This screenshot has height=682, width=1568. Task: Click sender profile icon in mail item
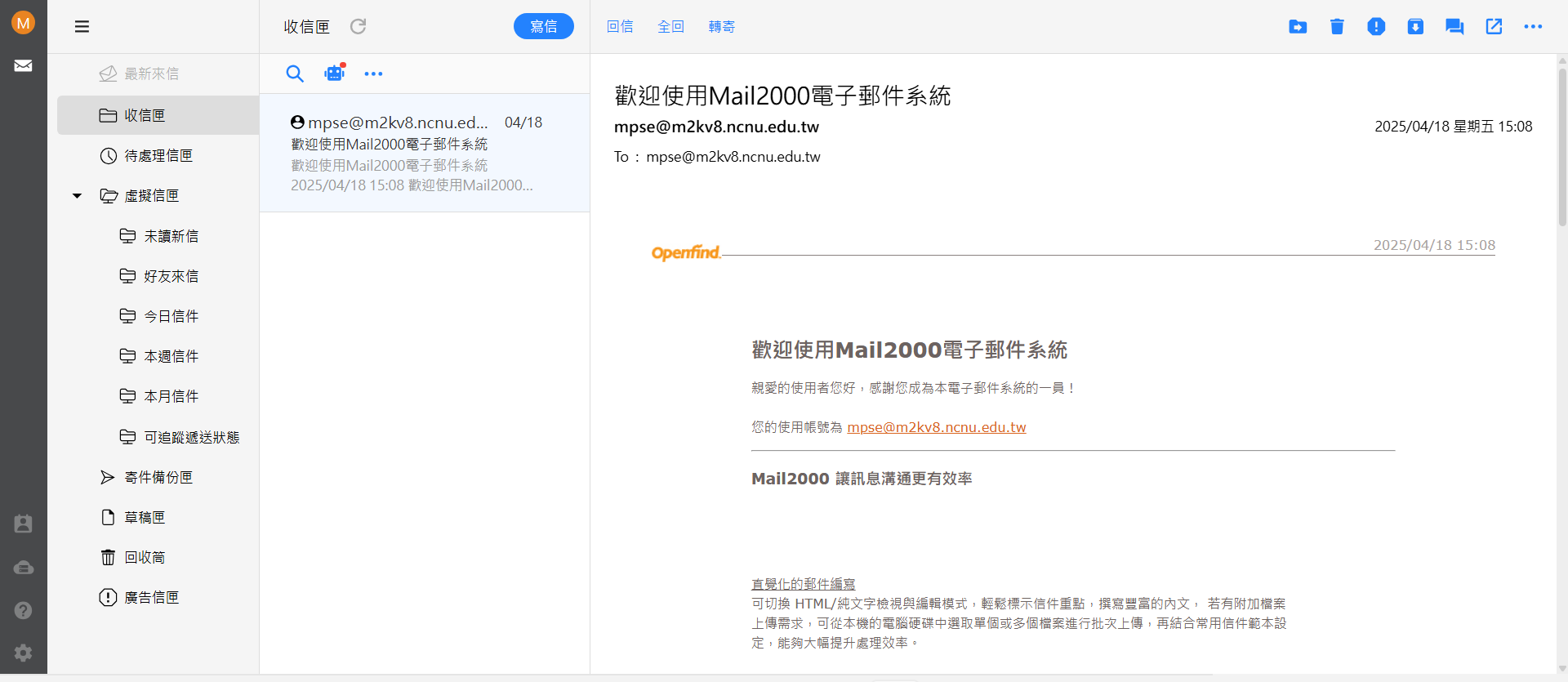[297, 122]
